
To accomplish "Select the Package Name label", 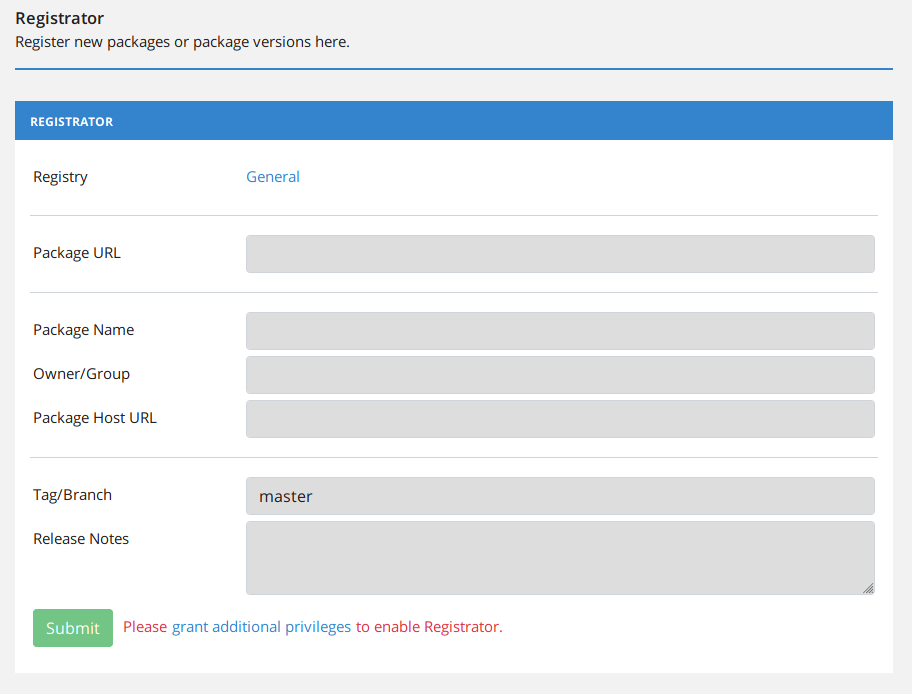I will (84, 329).
